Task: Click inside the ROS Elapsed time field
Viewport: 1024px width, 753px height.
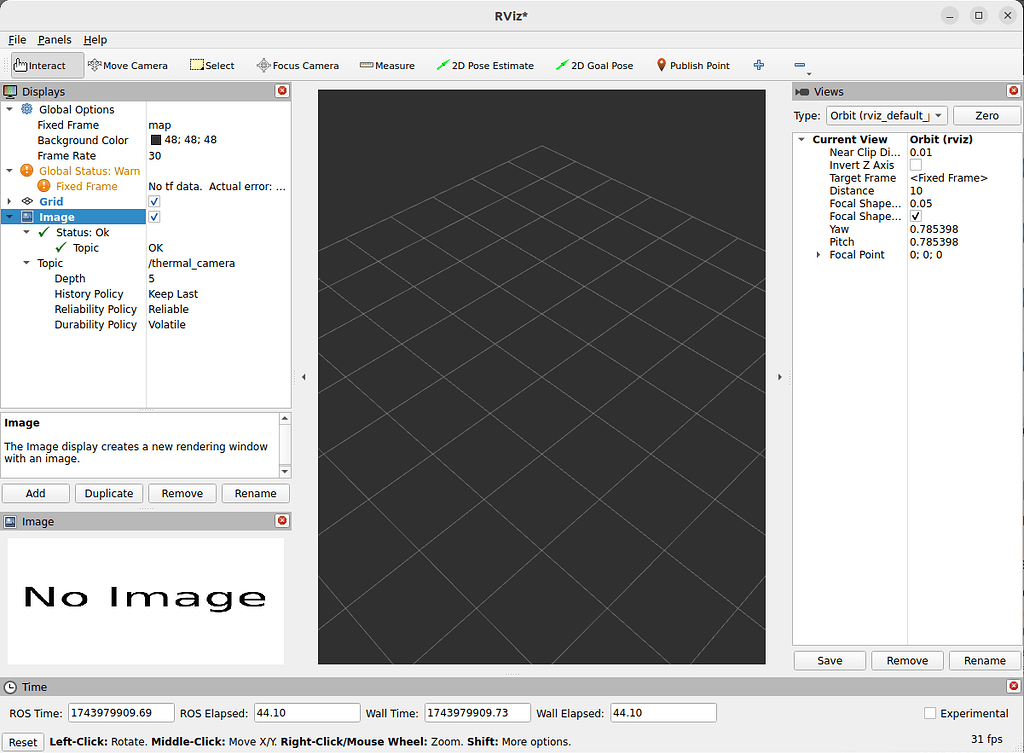Action: (306, 712)
